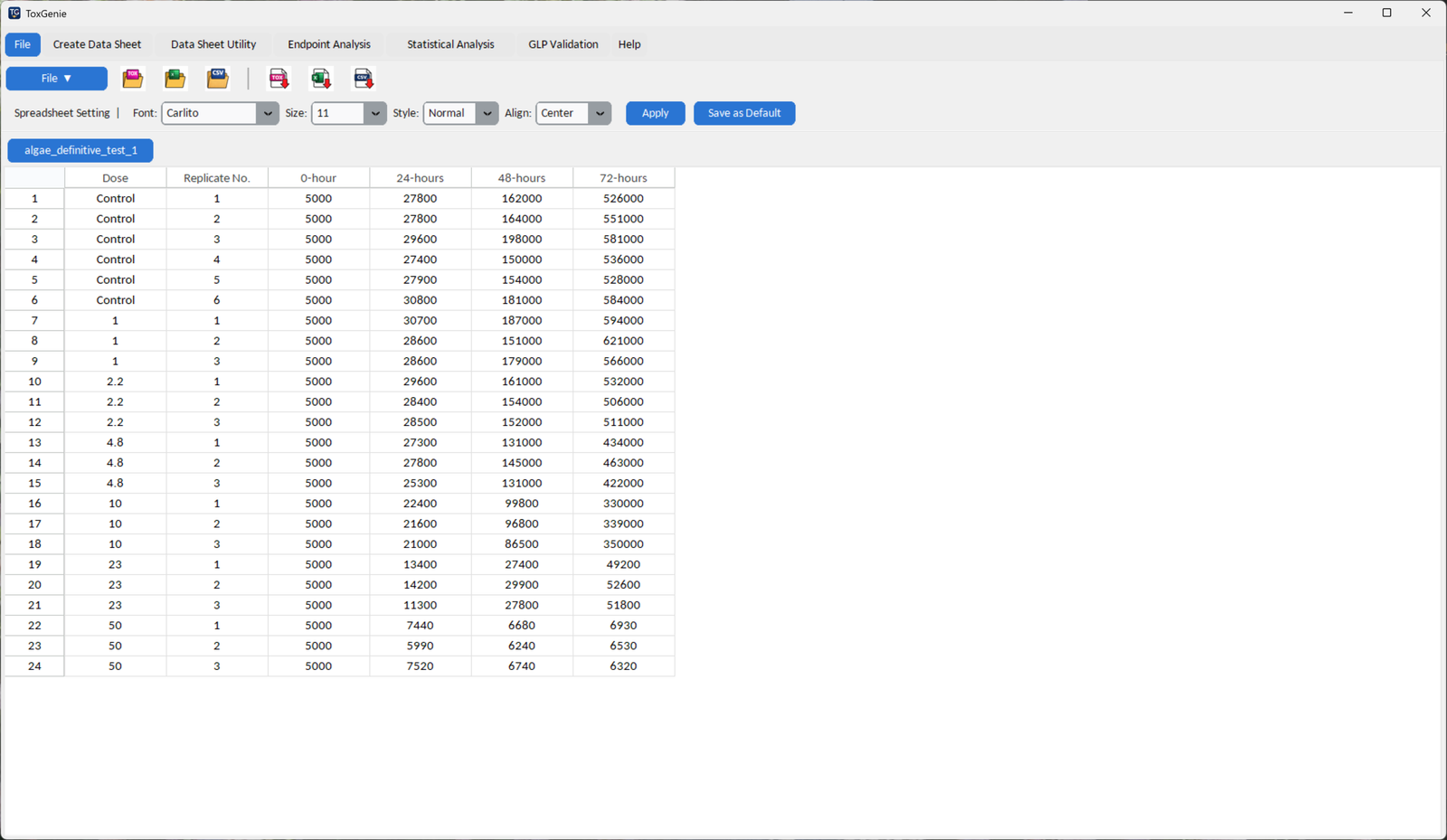Screen dimensions: 1447x840
Task: Click the cell containing 99800
Action: [x=522, y=504]
